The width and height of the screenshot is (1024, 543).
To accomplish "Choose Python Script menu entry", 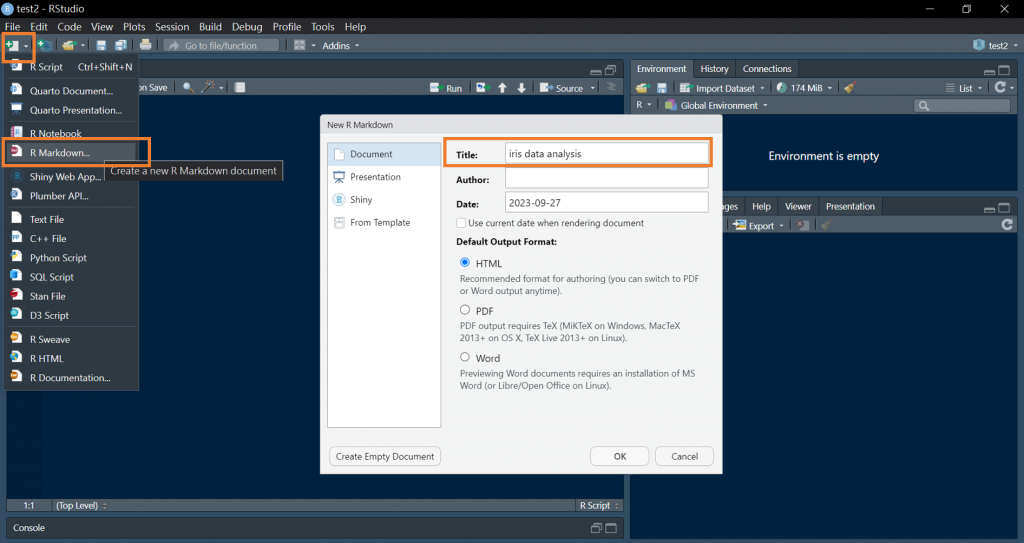I will pos(72,257).
